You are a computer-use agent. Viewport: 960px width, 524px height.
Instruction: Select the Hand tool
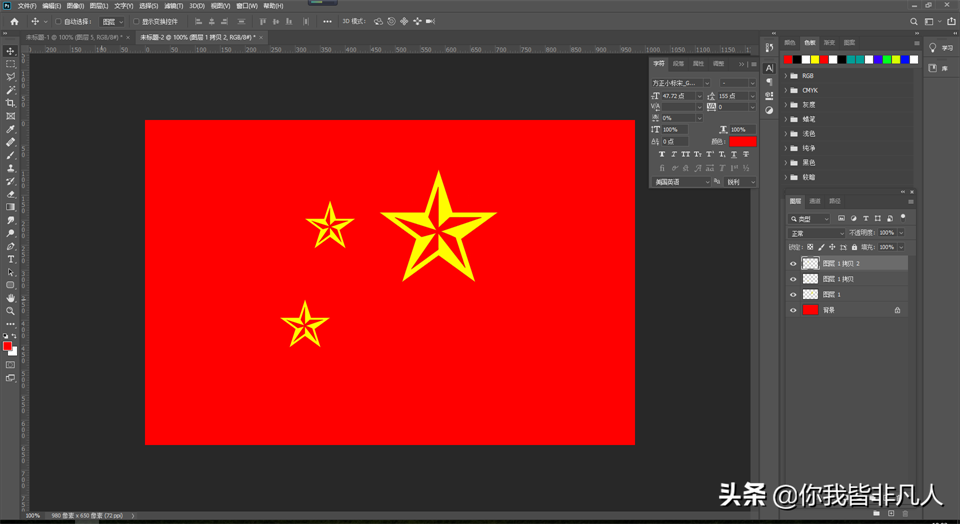click(10, 298)
